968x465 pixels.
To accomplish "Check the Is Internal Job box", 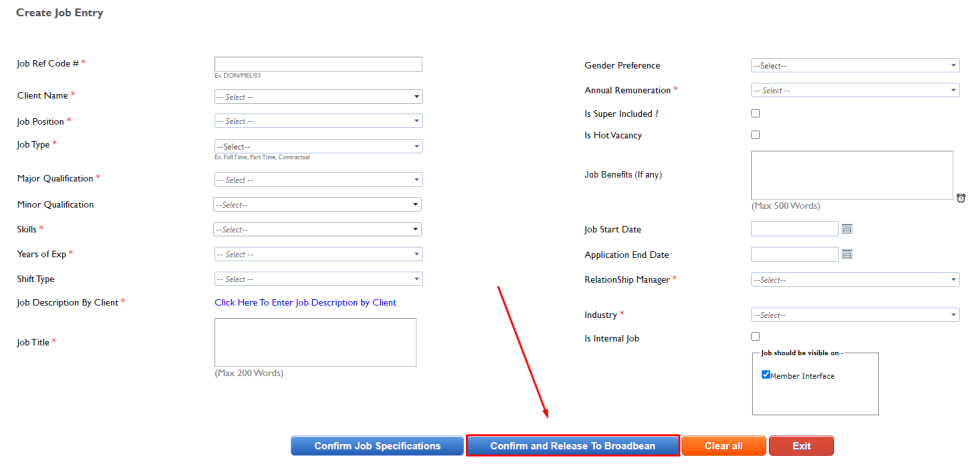I will pyautogui.click(x=755, y=337).
